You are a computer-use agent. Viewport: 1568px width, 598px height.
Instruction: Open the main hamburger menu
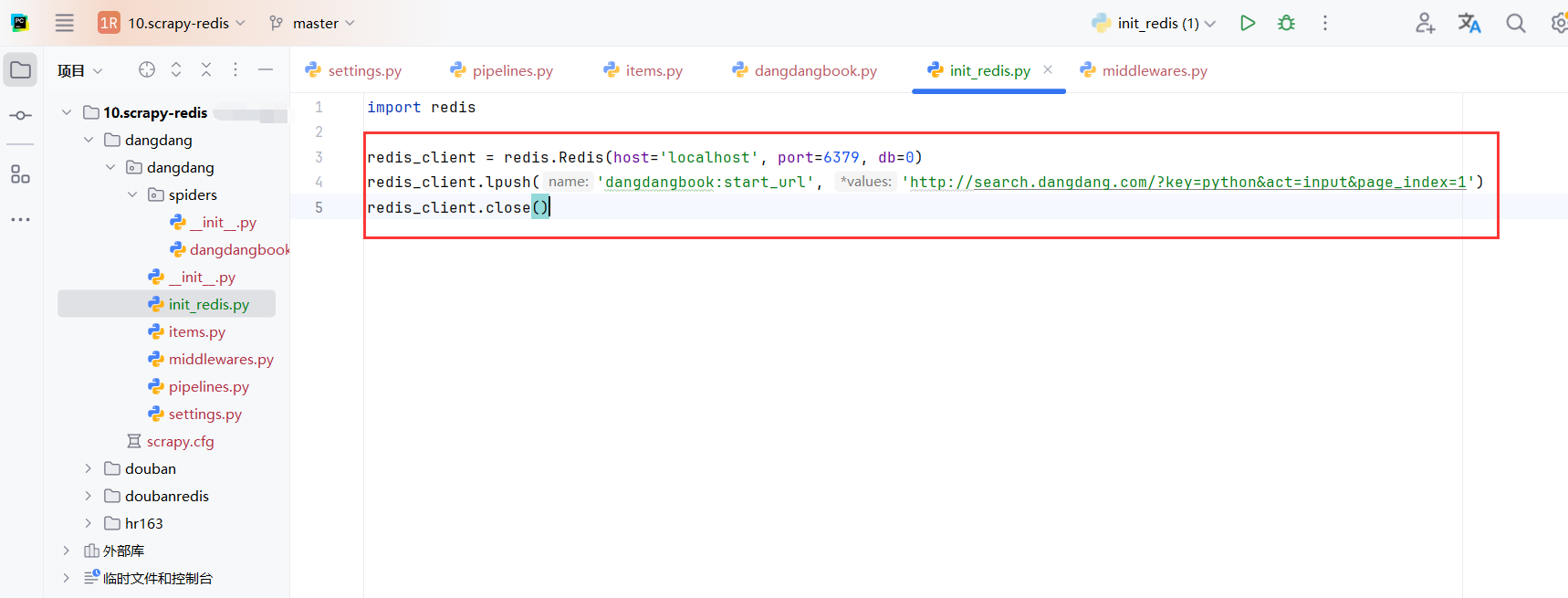coord(64,23)
